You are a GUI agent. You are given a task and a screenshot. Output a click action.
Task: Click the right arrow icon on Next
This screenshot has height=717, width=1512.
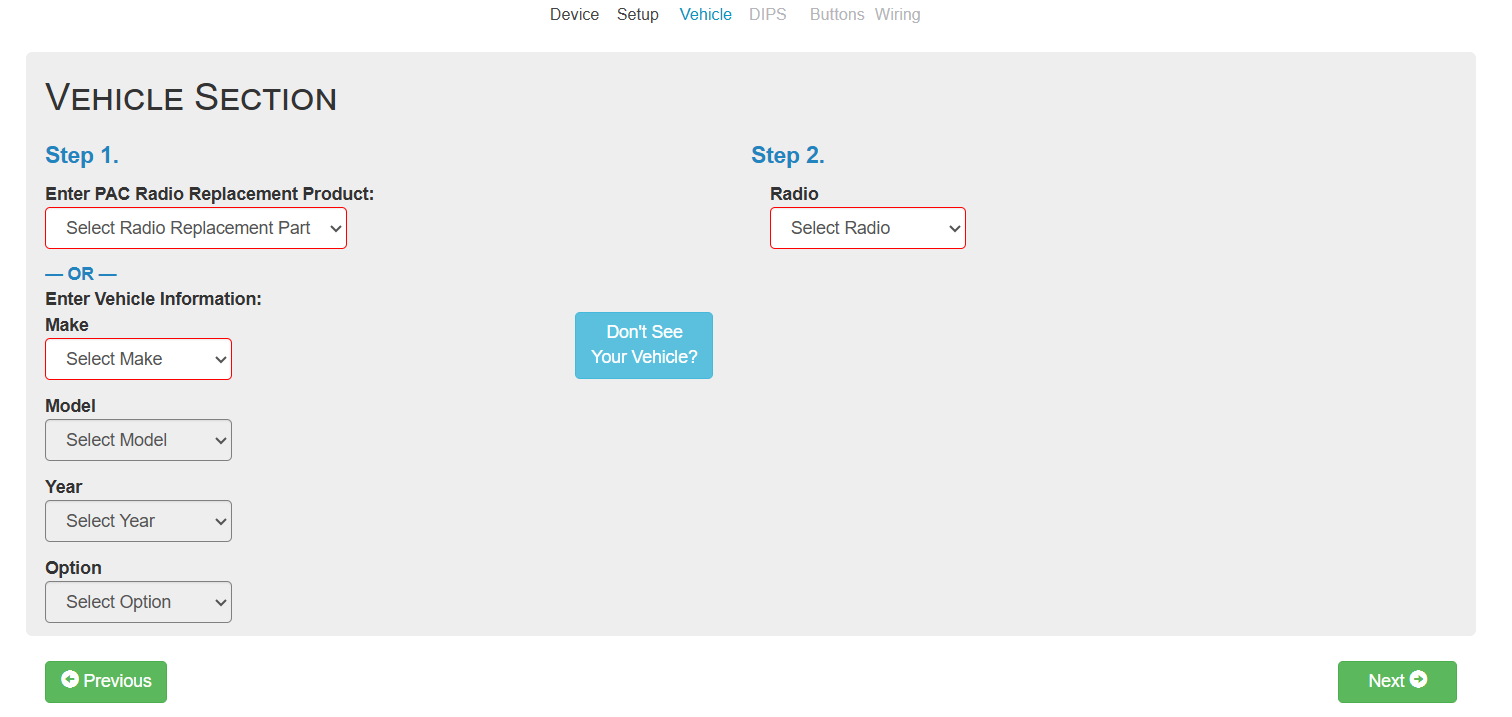[x=1418, y=680]
